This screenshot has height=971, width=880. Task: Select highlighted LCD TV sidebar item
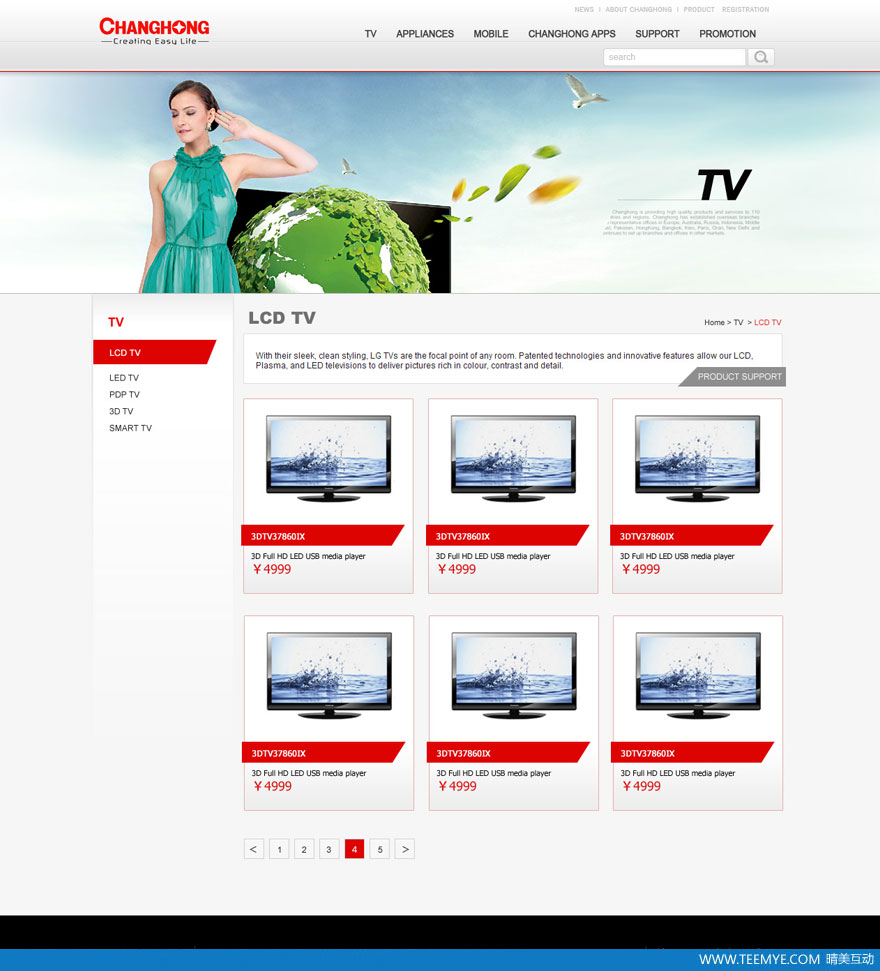click(x=154, y=352)
